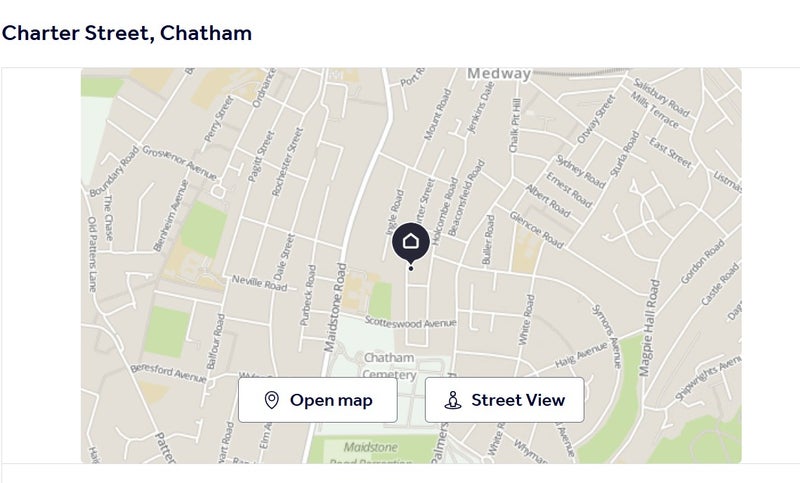Click the Chatham Cemetery map label
This screenshot has height=483, width=800.
tap(388, 365)
